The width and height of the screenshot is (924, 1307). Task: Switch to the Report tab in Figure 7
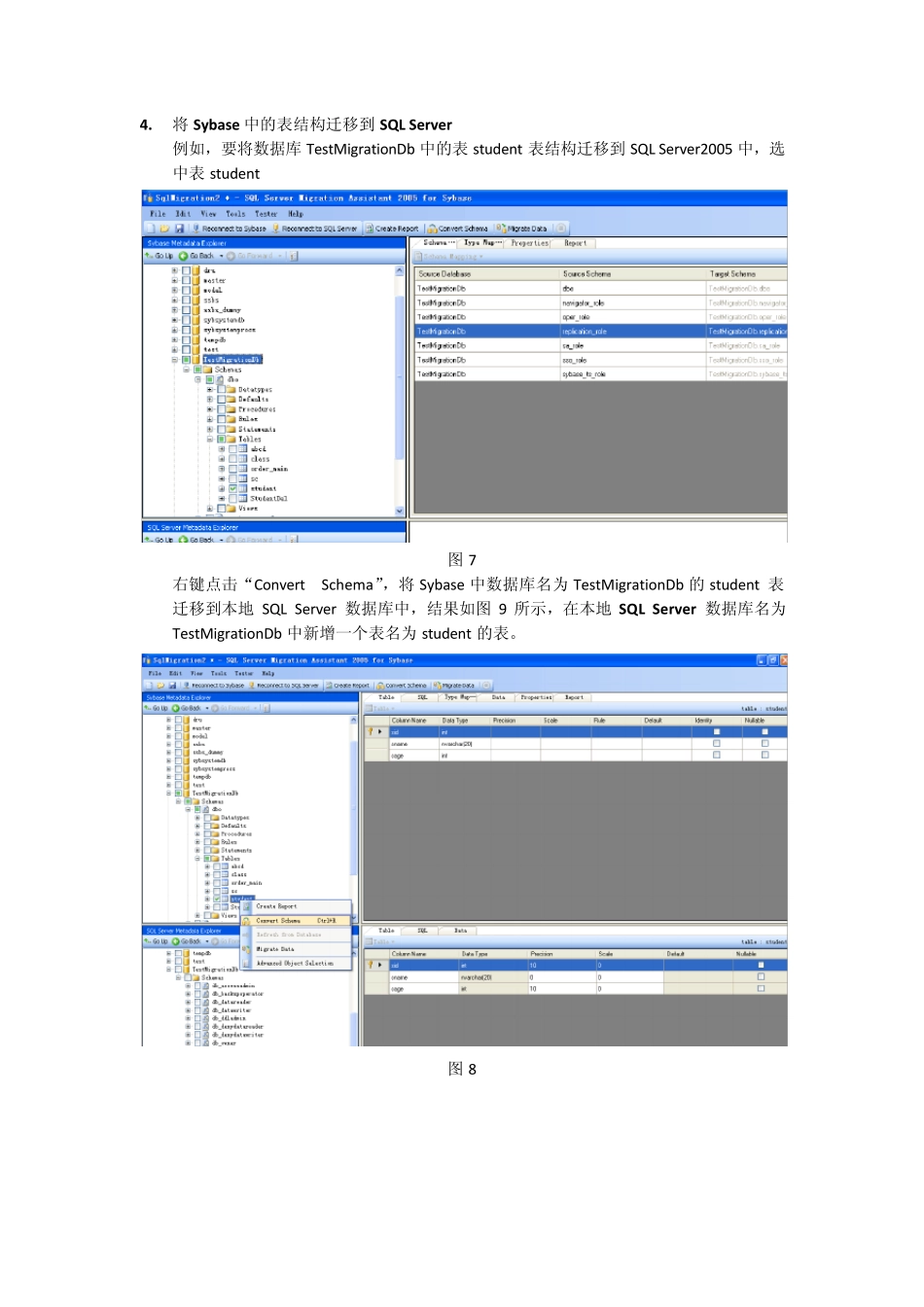(575, 243)
